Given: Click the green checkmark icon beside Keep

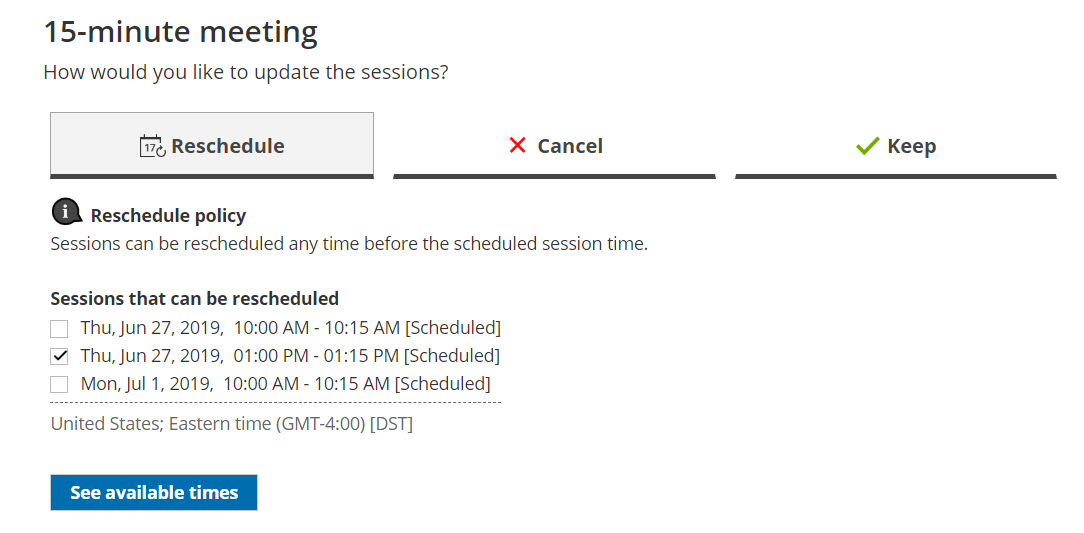Looking at the screenshot, I should pos(867,146).
